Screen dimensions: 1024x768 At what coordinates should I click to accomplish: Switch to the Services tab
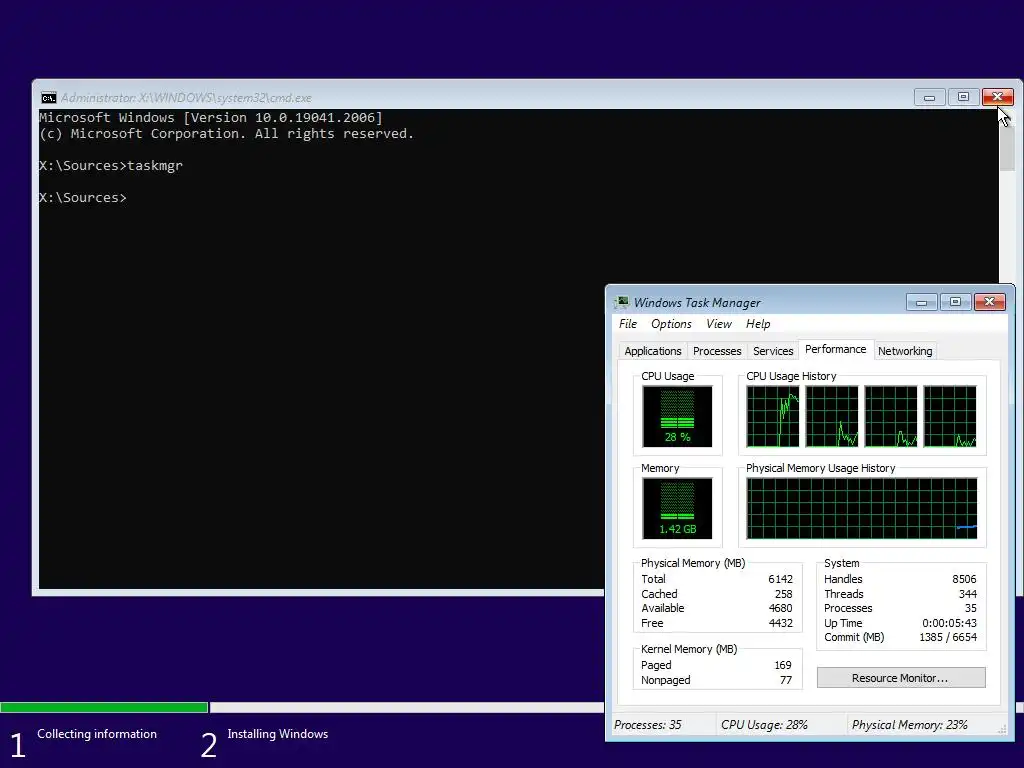coord(773,351)
